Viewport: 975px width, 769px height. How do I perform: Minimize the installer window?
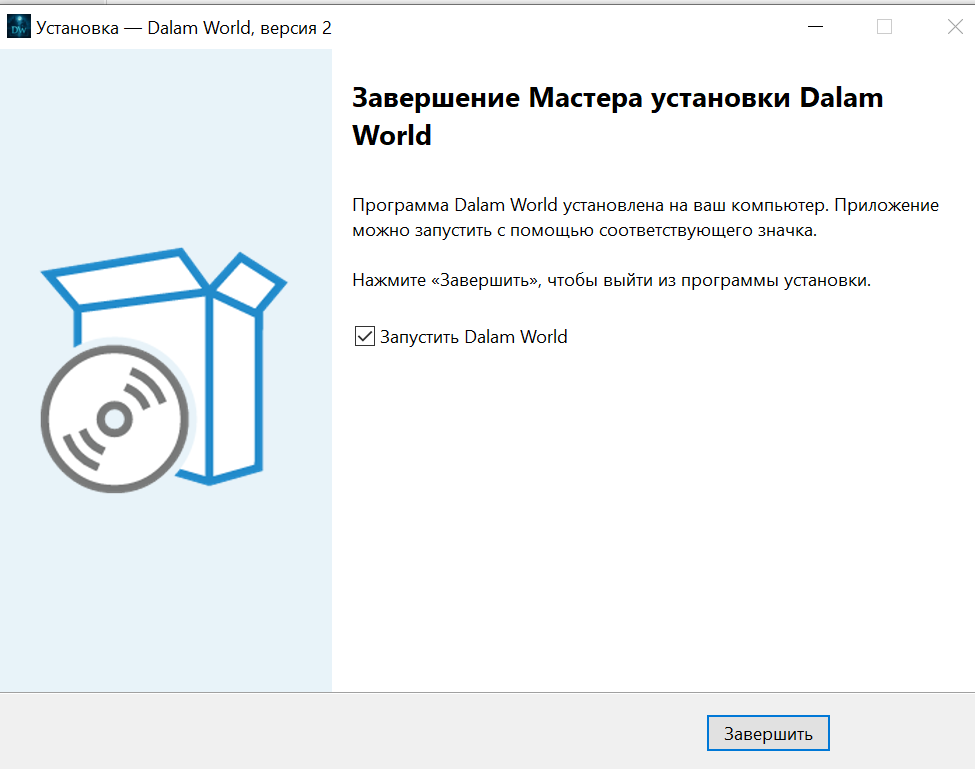(x=815, y=27)
